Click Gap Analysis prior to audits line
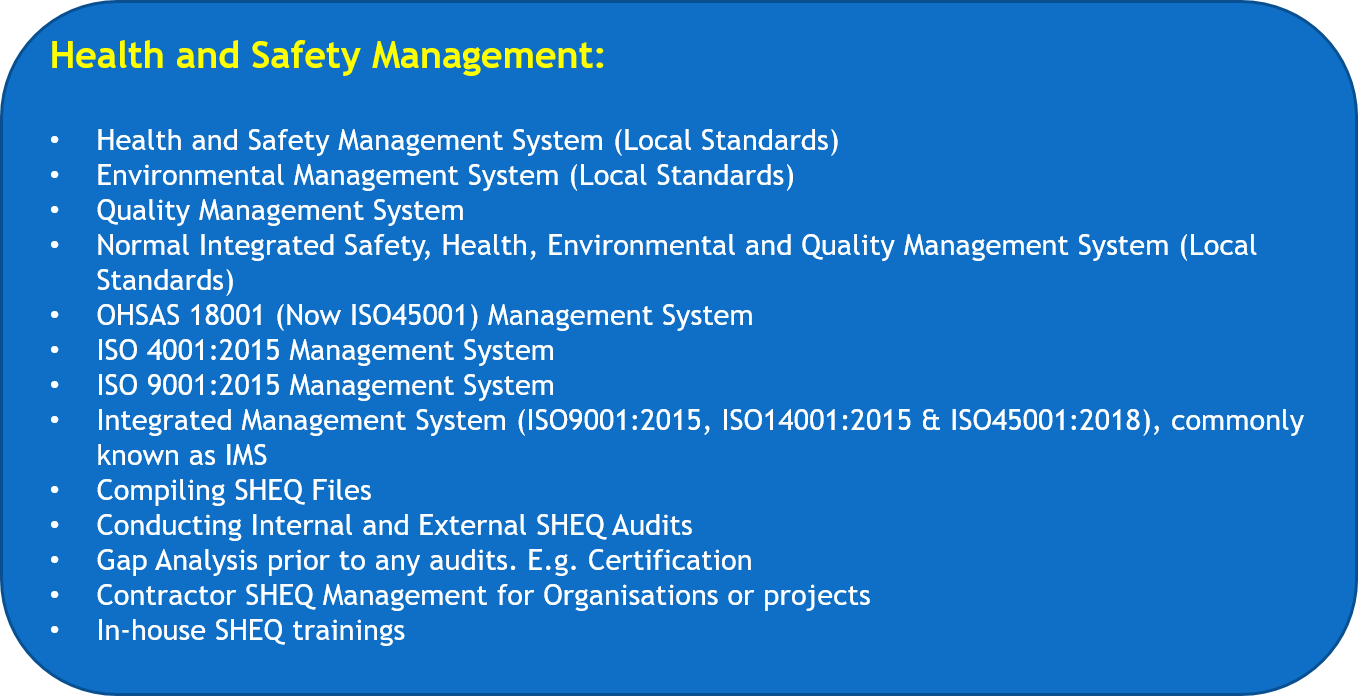 [x=424, y=561]
